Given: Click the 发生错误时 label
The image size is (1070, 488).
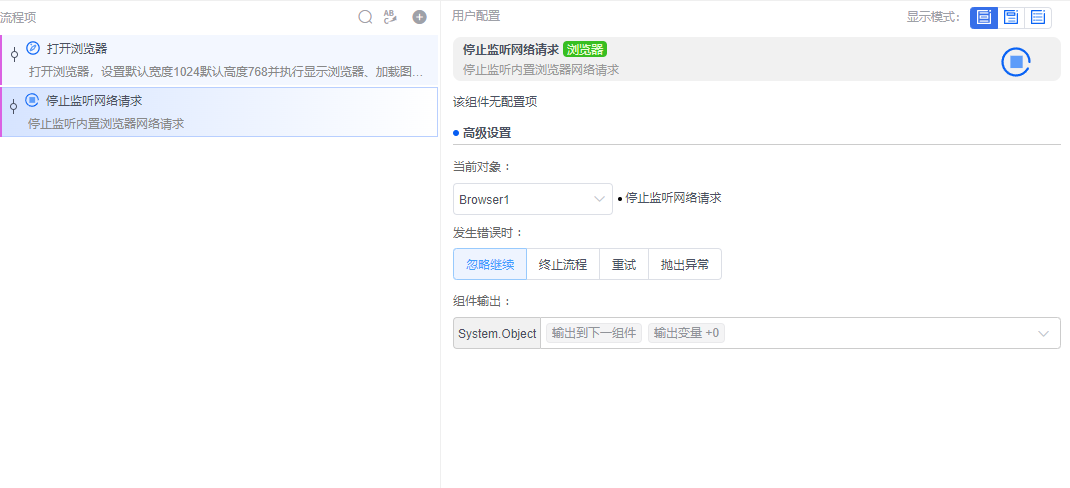Looking at the screenshot, I should pyautogui.click(x=489, y=233).
